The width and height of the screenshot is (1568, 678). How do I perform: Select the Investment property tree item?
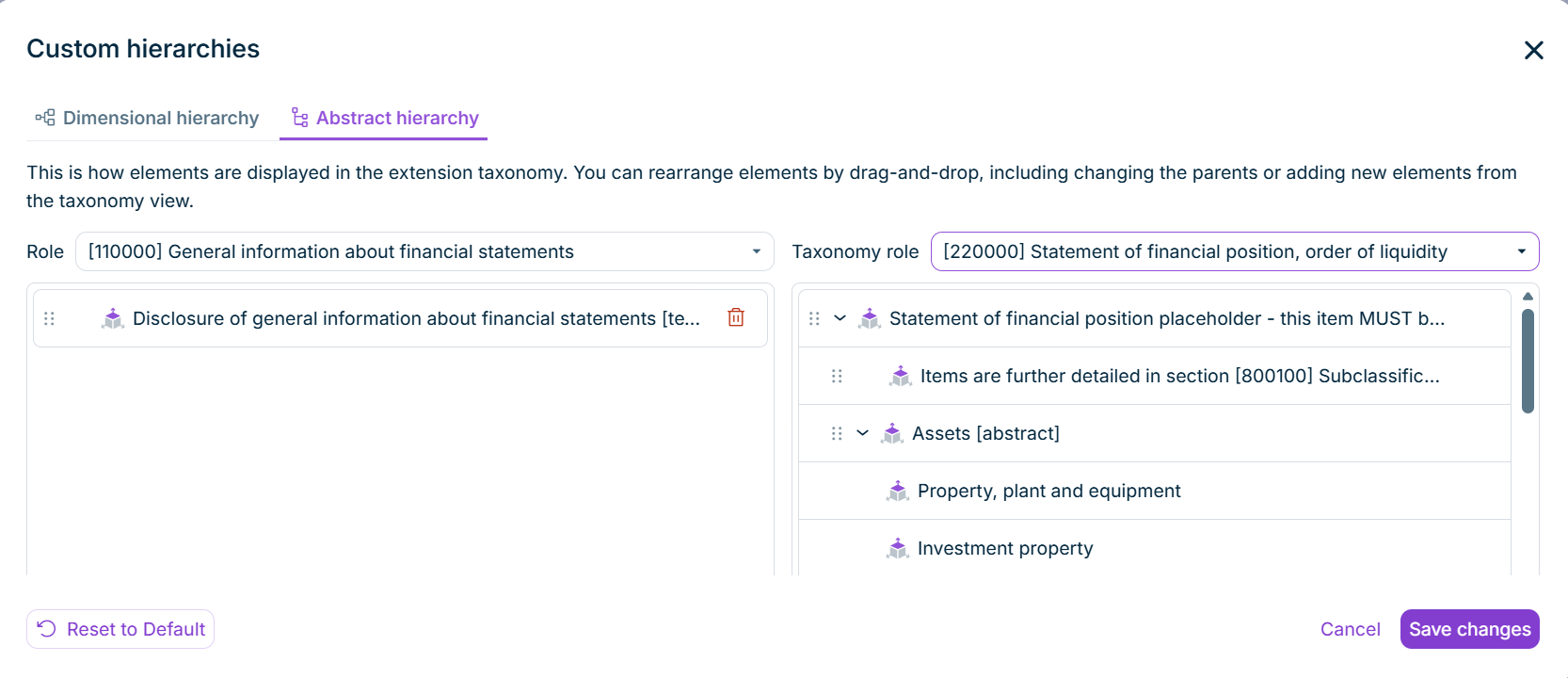point(1155,548)
